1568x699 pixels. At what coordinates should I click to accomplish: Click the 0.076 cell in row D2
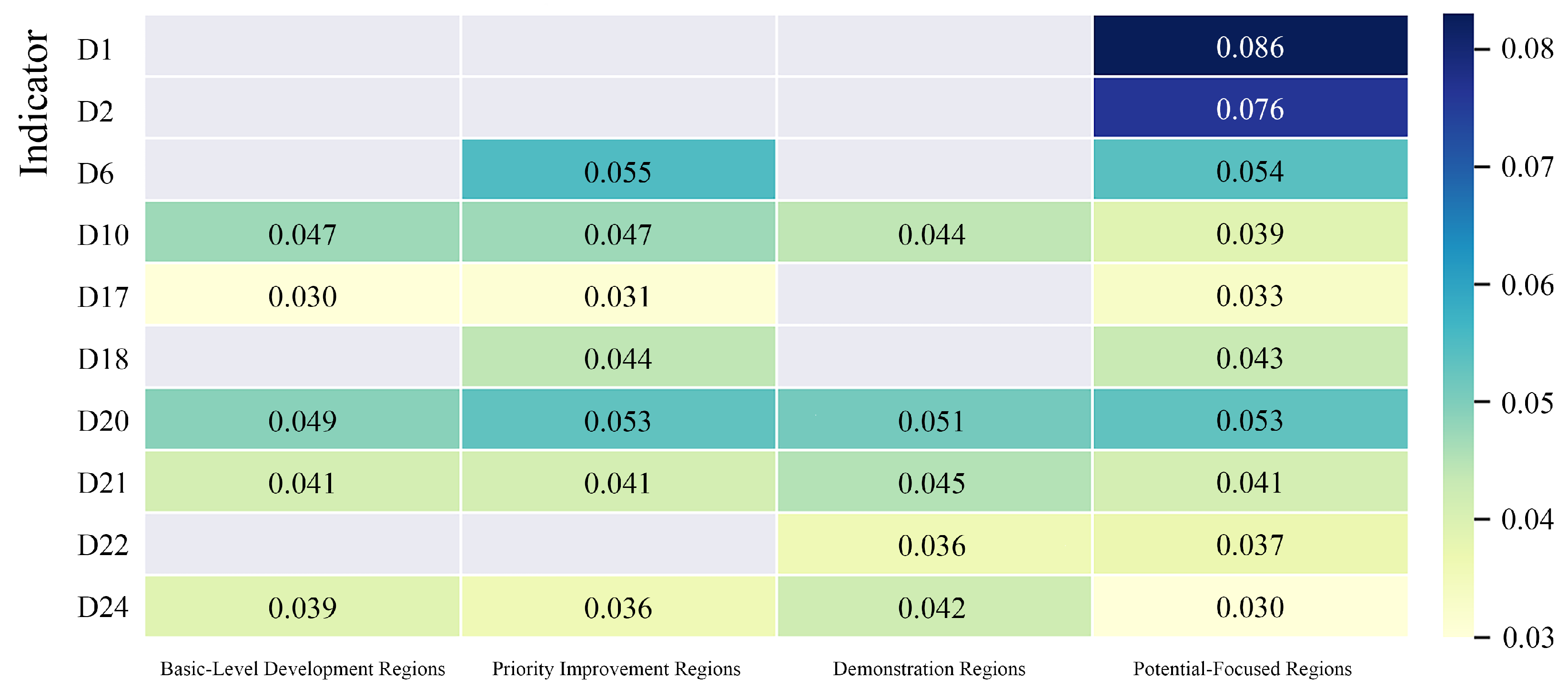point(1250,109)
